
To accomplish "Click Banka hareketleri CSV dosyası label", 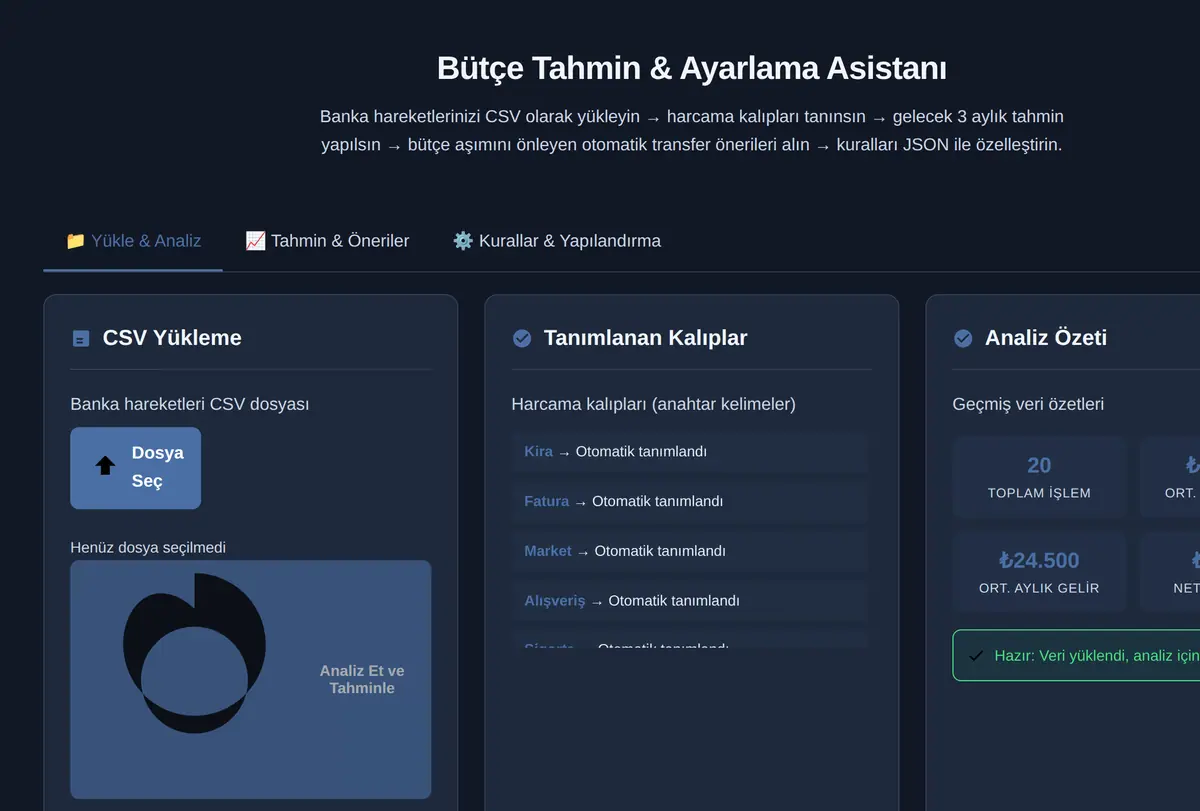I will pos(190,404).
